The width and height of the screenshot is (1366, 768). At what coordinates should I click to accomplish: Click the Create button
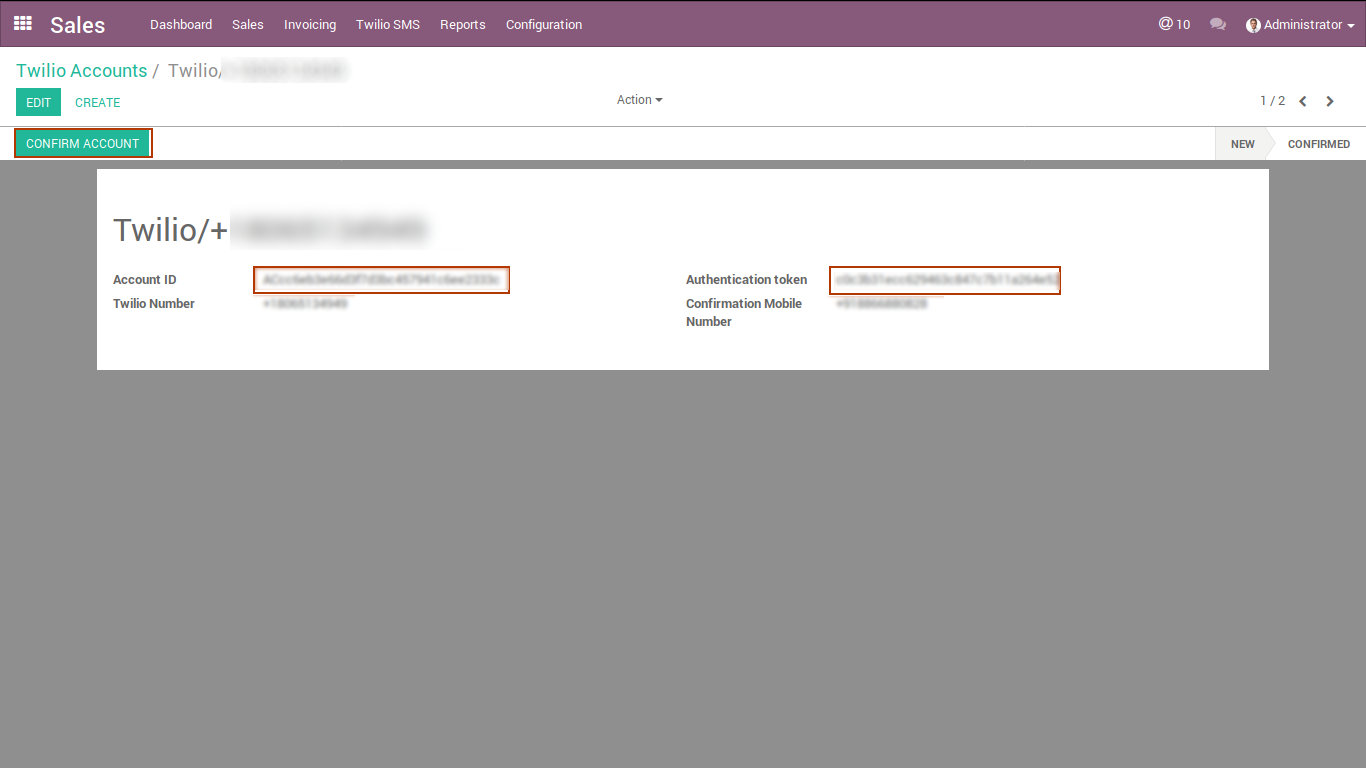98,102
